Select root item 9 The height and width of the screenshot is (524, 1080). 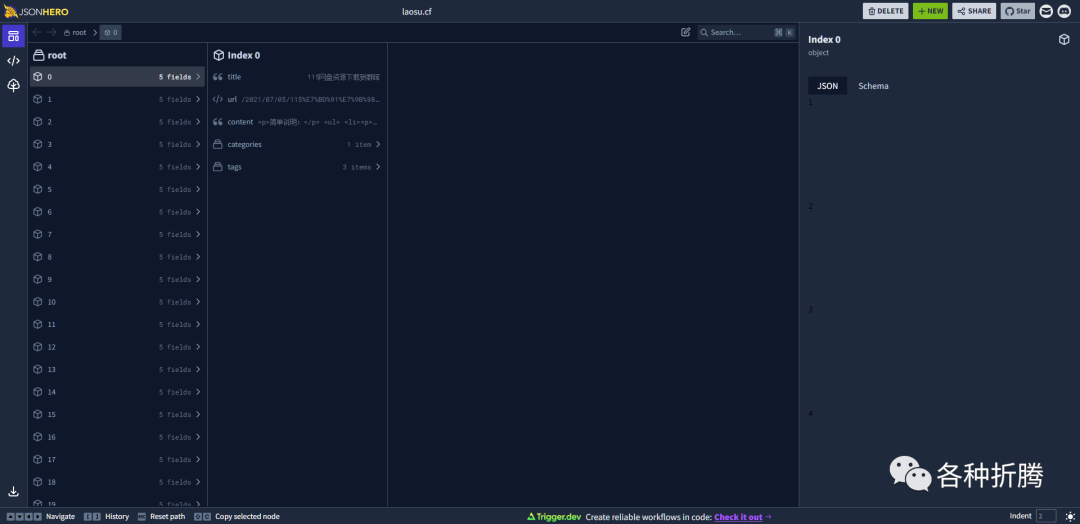click(117, 280)
